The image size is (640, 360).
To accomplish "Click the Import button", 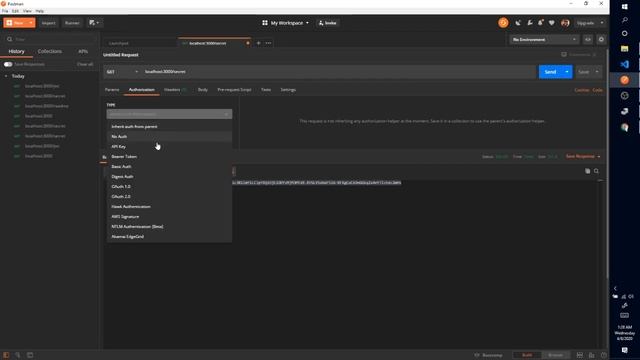I will click(49, 23).
